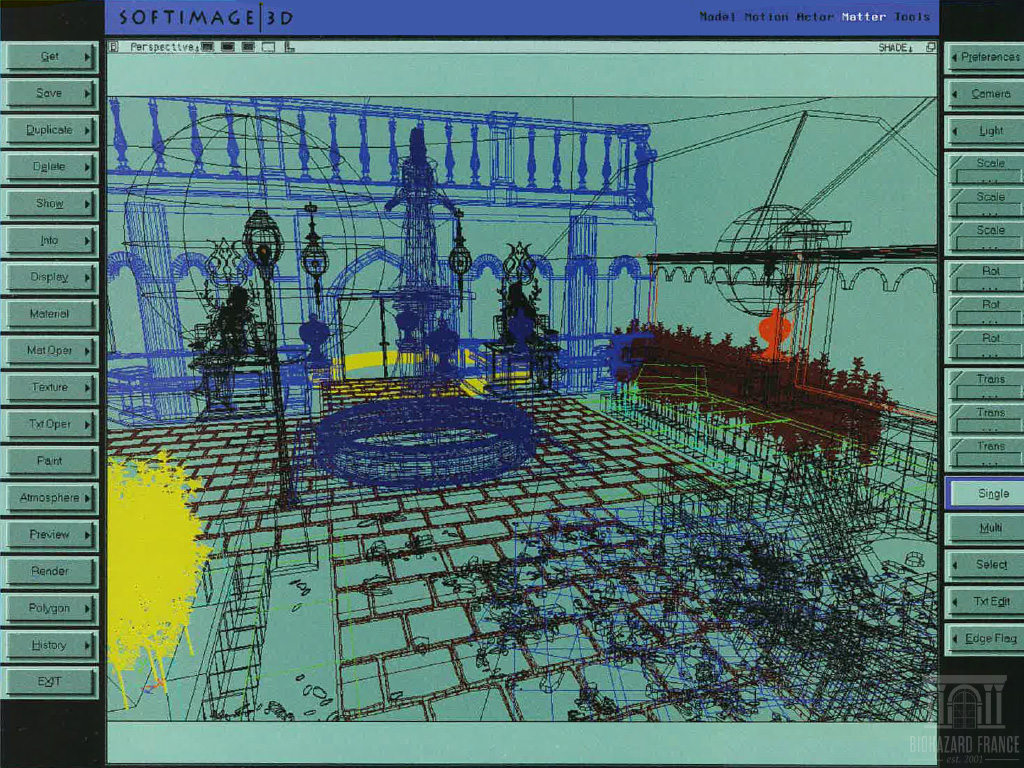This screenshot has height=768, width=1024.
Task: Switch to the Matter module
Action: [x=863, y=17]
